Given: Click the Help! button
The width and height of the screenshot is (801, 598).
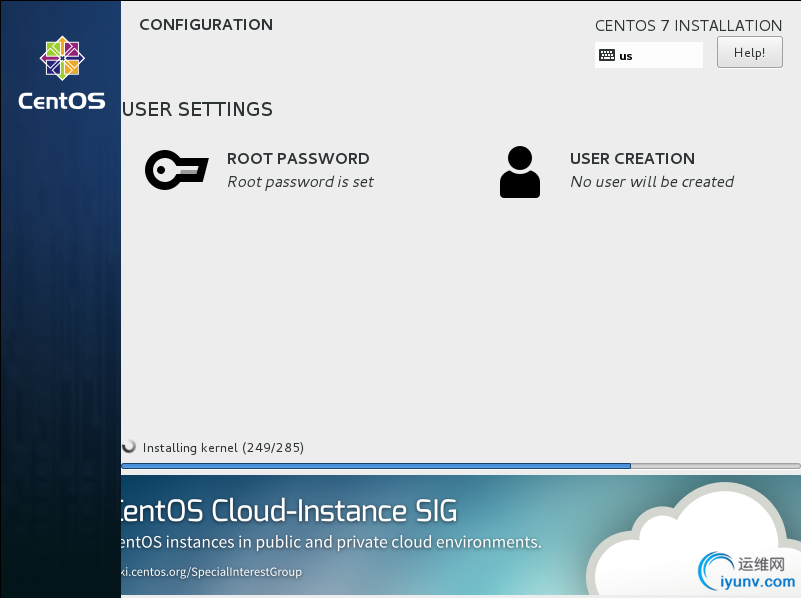Looking at the screenshot, I should coord(749,52).
